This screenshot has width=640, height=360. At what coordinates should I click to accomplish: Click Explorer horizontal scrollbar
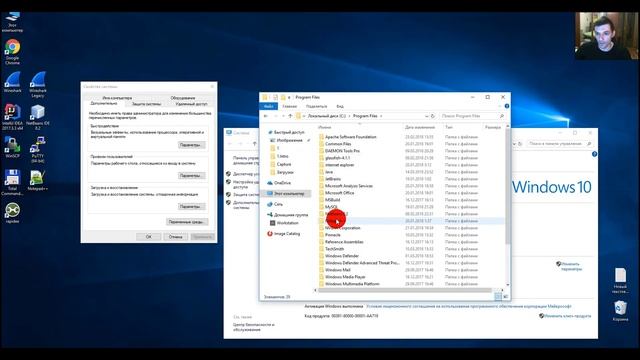tap(405, 290)
